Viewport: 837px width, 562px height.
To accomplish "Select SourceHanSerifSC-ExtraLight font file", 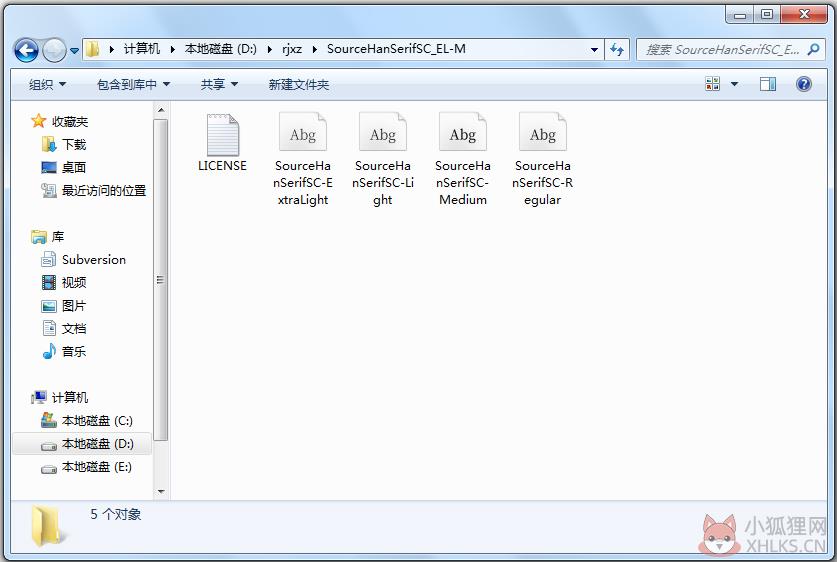I will [x=303, y=159].
